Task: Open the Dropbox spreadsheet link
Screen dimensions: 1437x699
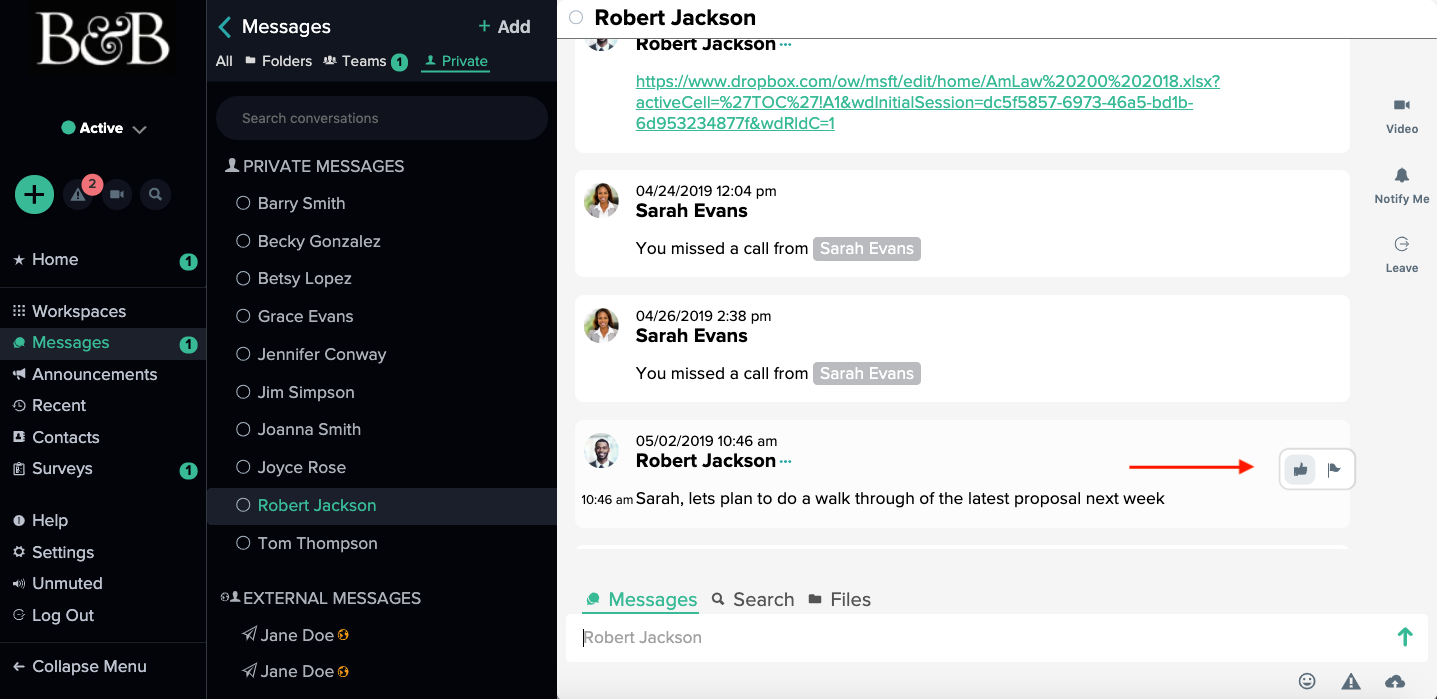Action: point(928,102)
